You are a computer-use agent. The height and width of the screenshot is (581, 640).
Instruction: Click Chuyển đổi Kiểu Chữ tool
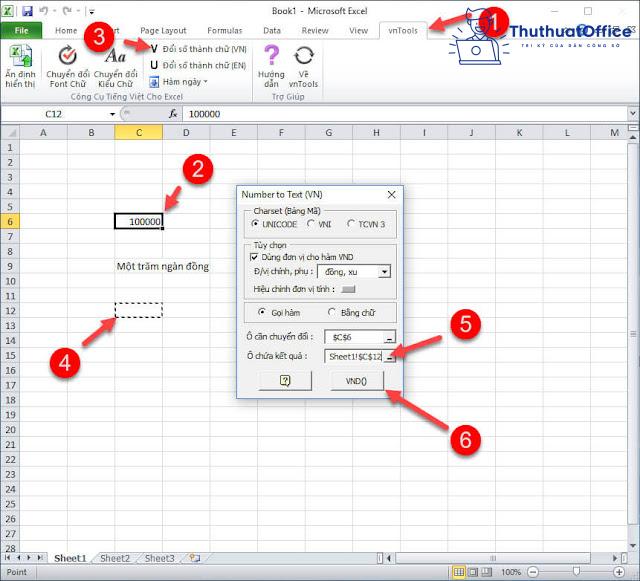pyautogui.click(x=116, y=66)
